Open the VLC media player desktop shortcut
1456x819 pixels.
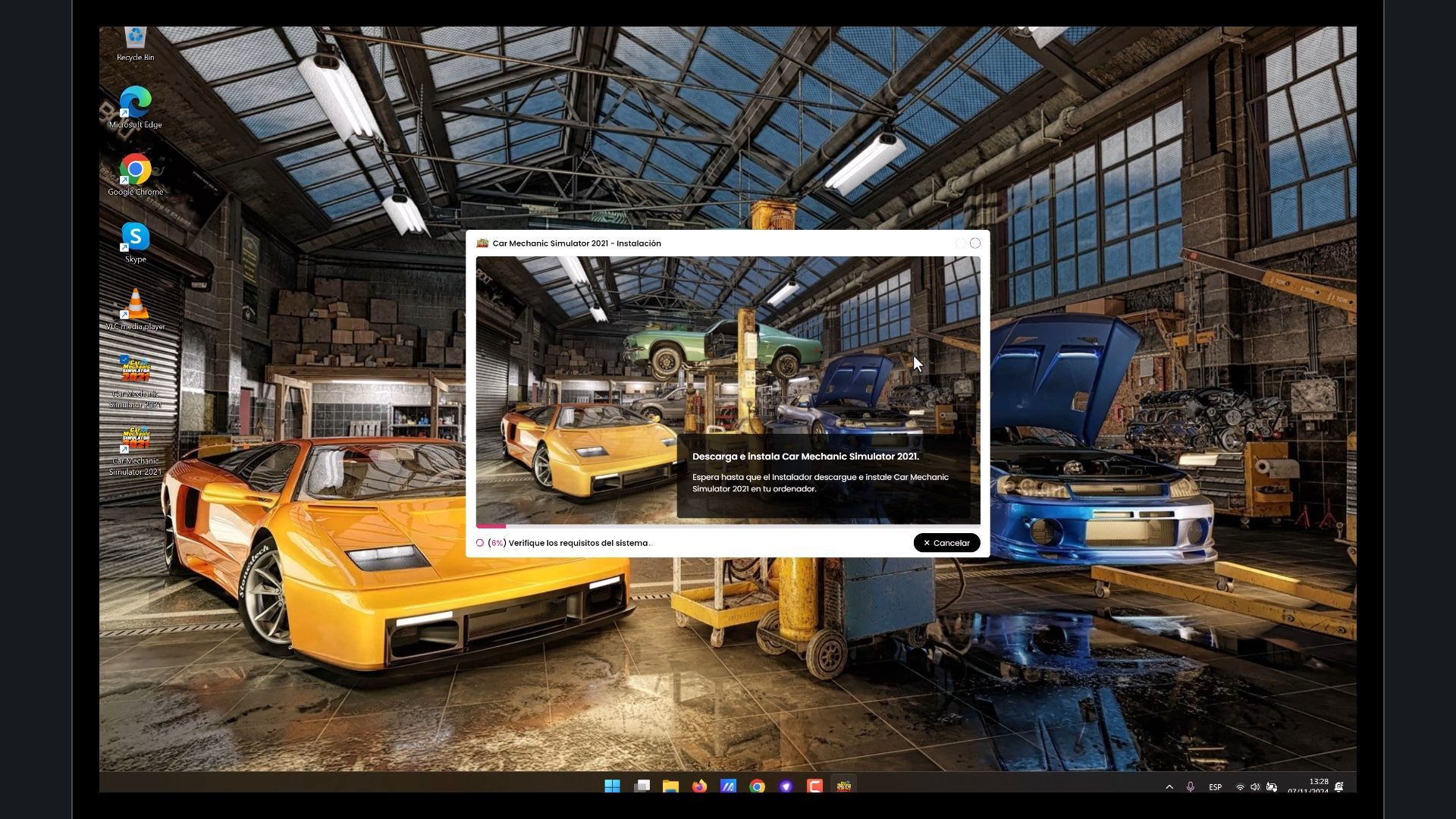[135, 309]
